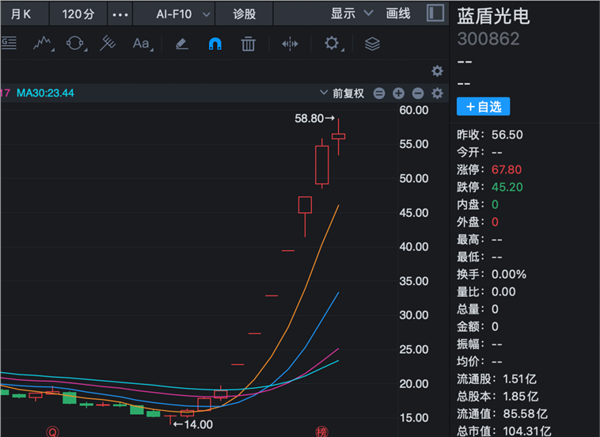Click the 昨收 56.50 value
The height and width of the screenshot is (437, 600).
click(507, 135)
